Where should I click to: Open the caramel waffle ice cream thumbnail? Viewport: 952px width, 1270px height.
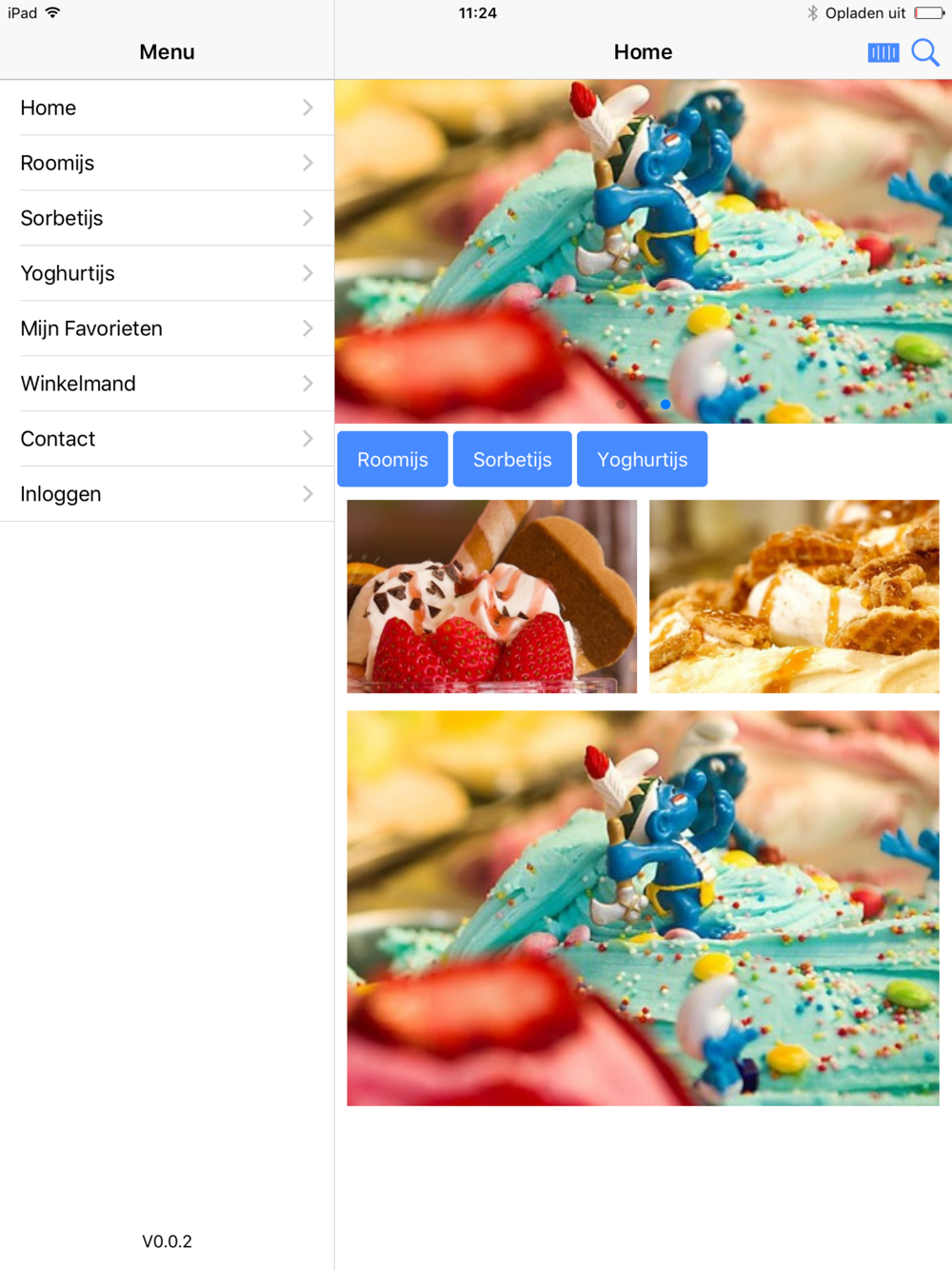(794, 596)
